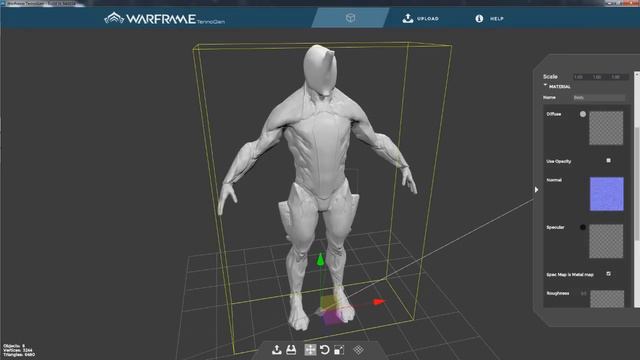
Task: Select the Scale tool in bottom toolbar
Action: [339, 350]
